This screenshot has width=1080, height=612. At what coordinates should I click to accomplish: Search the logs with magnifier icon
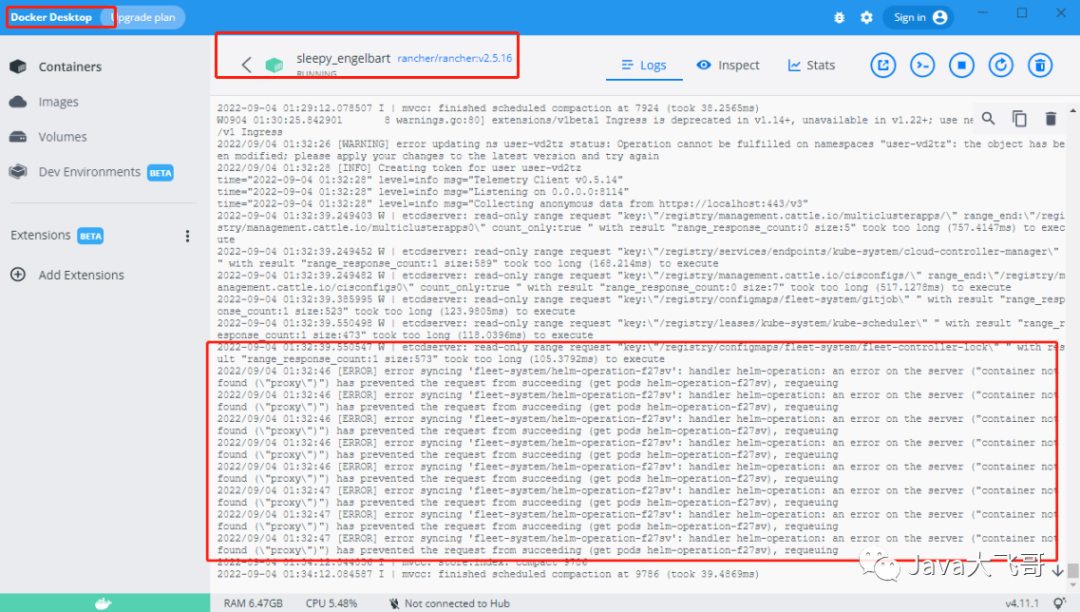pyautogui.click(x=988, y=118)
